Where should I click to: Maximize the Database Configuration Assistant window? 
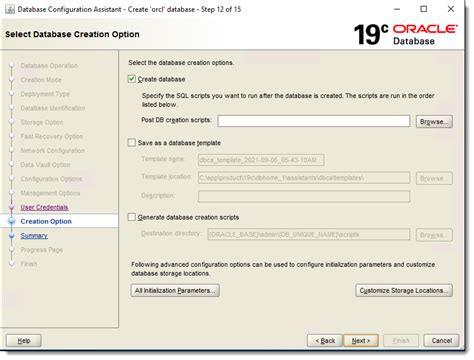click(424, 9)
